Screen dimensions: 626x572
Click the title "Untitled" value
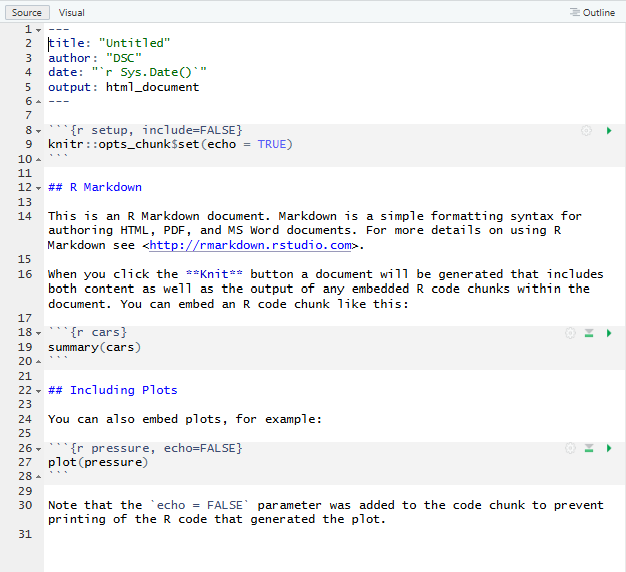(135, 43)
